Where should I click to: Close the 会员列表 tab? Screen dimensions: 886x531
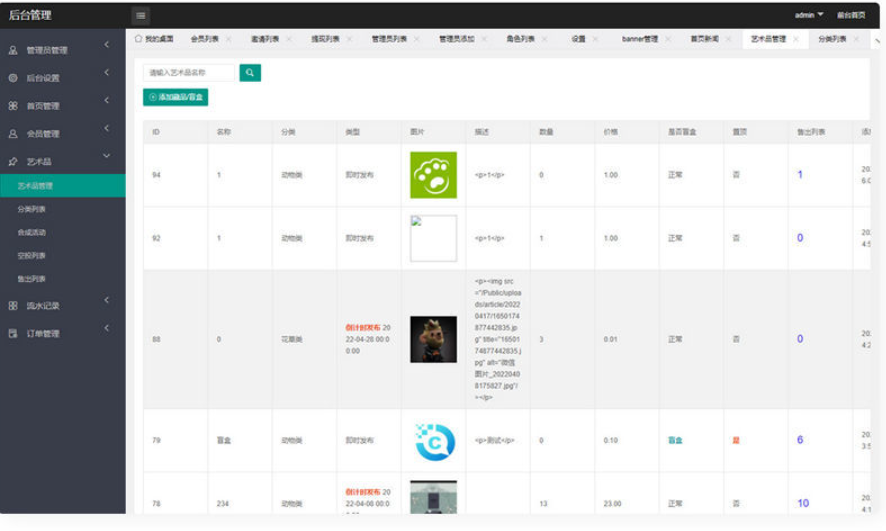228,39
